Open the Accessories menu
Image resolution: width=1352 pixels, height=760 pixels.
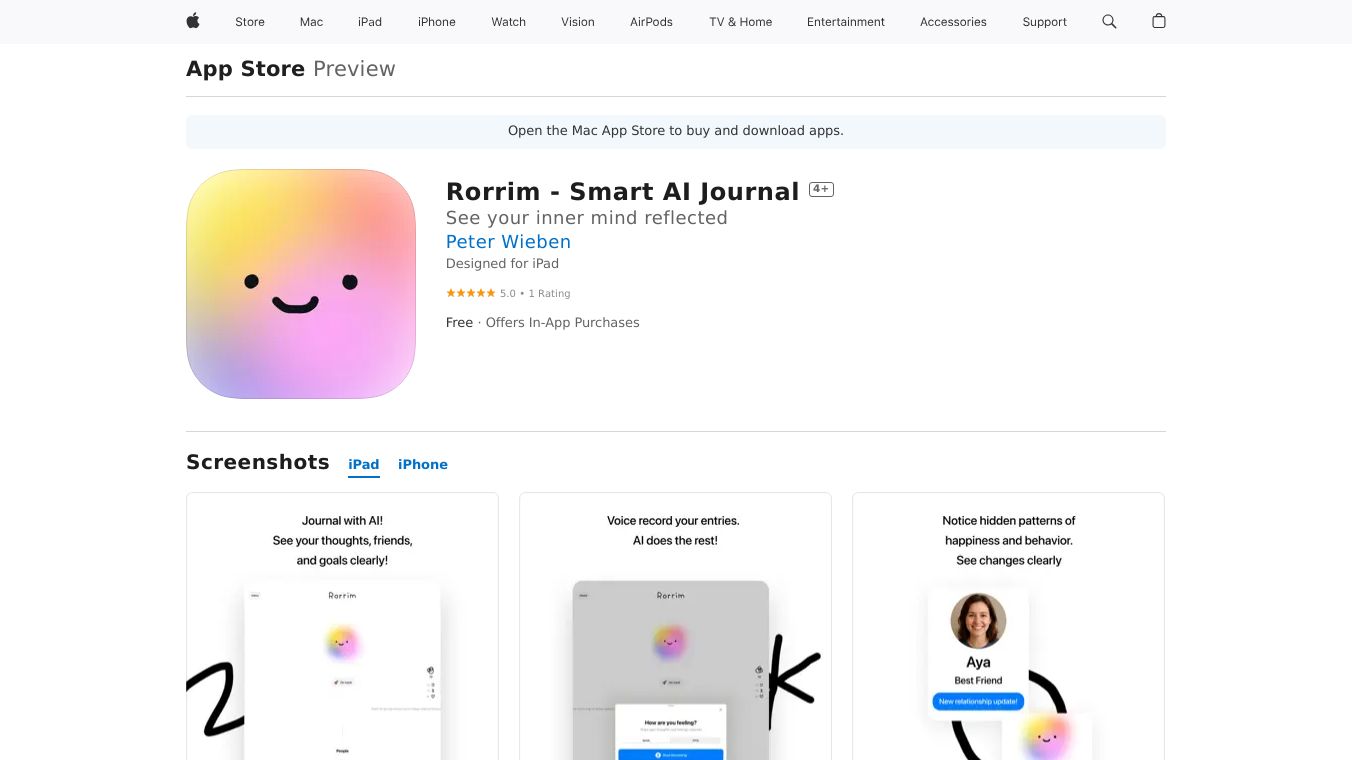(x=953, y=22)
